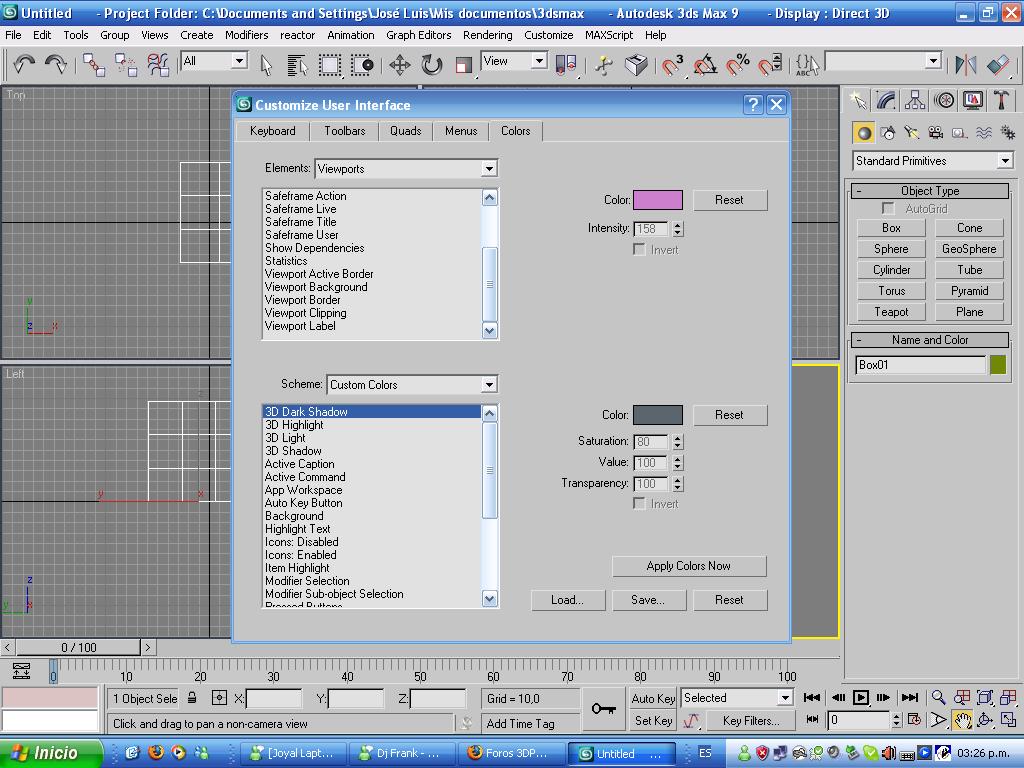This screenshot has width=1024, height=768.
Task: Select the Select and Link tool
Action: click(94, 65)
